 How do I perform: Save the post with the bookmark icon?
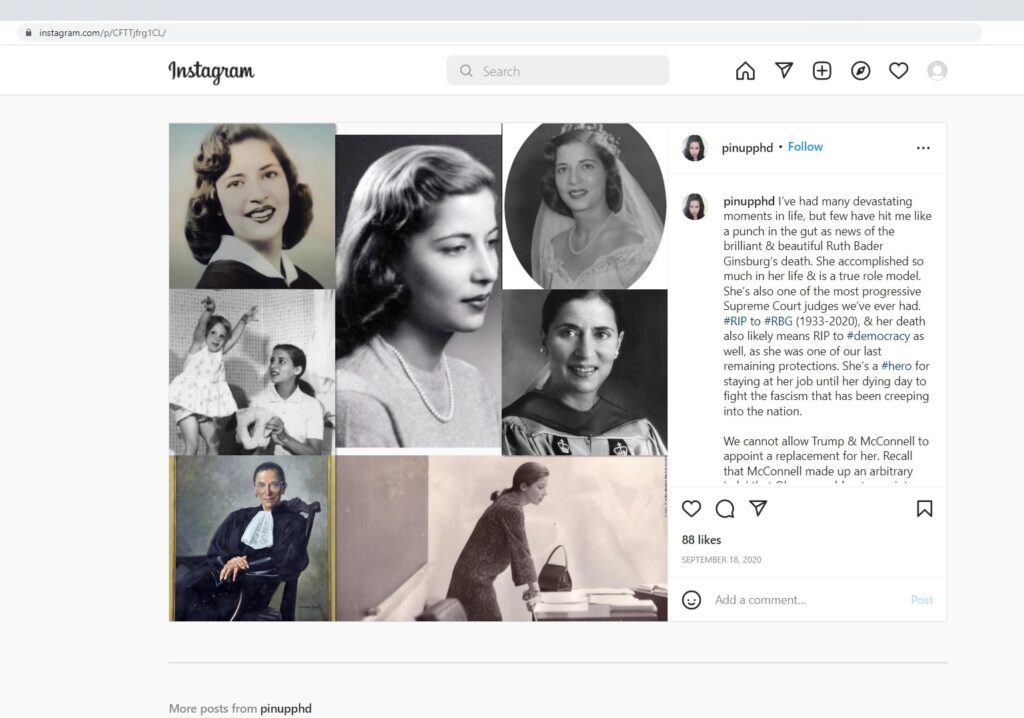pos(924,508)
